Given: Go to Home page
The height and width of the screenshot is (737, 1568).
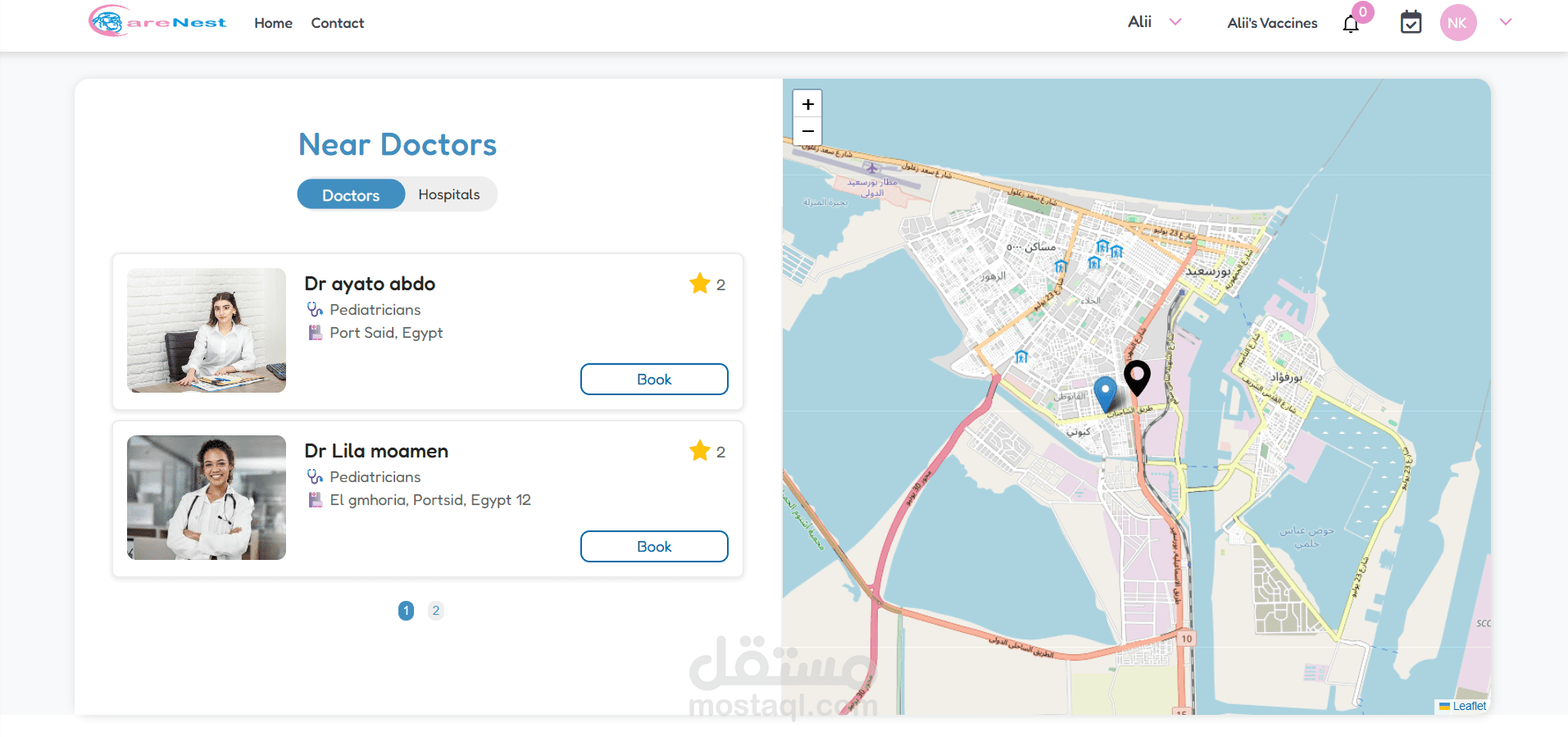Looking at the screenshot, I should coord(273,23).
